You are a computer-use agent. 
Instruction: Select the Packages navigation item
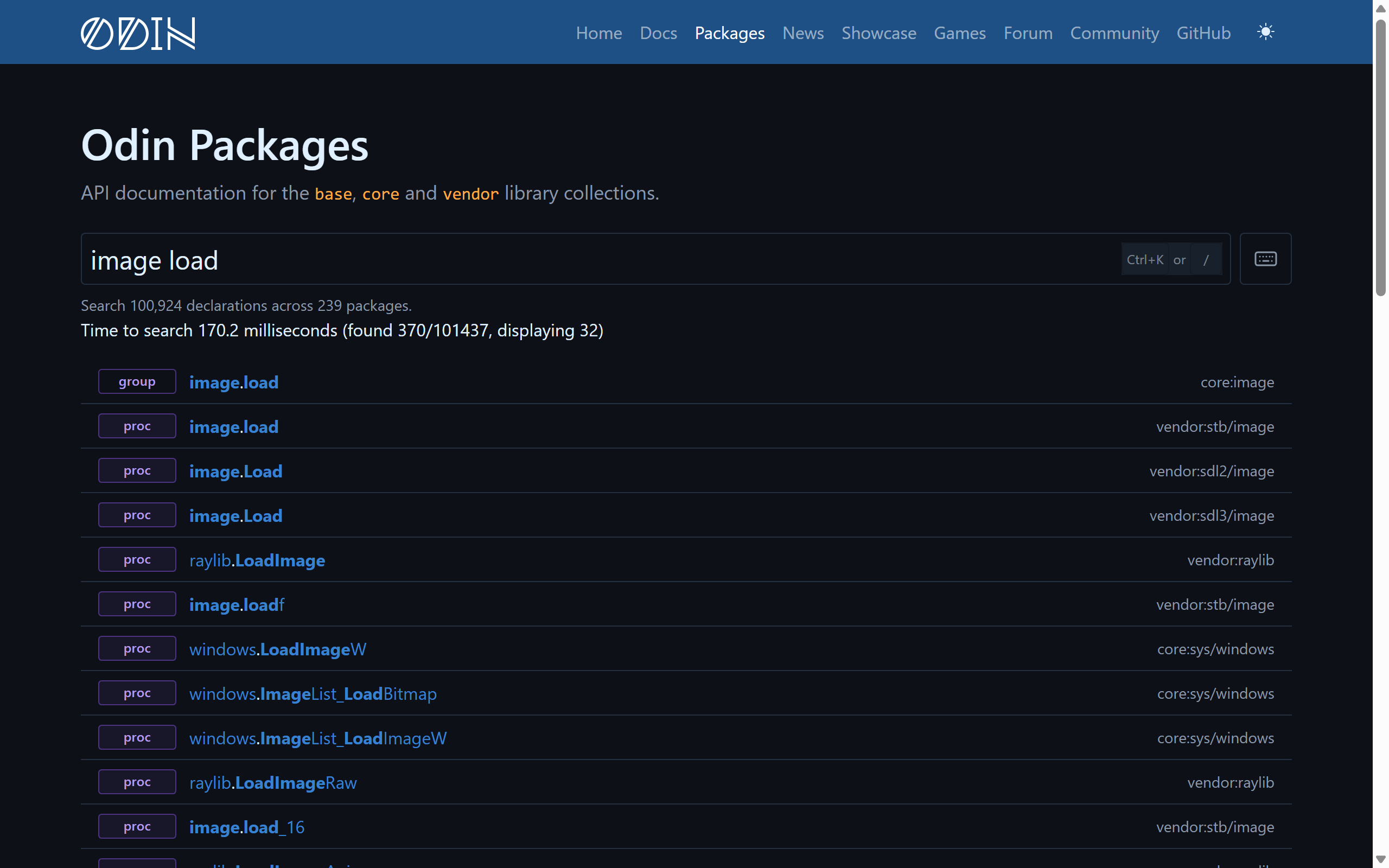[730, 33]
